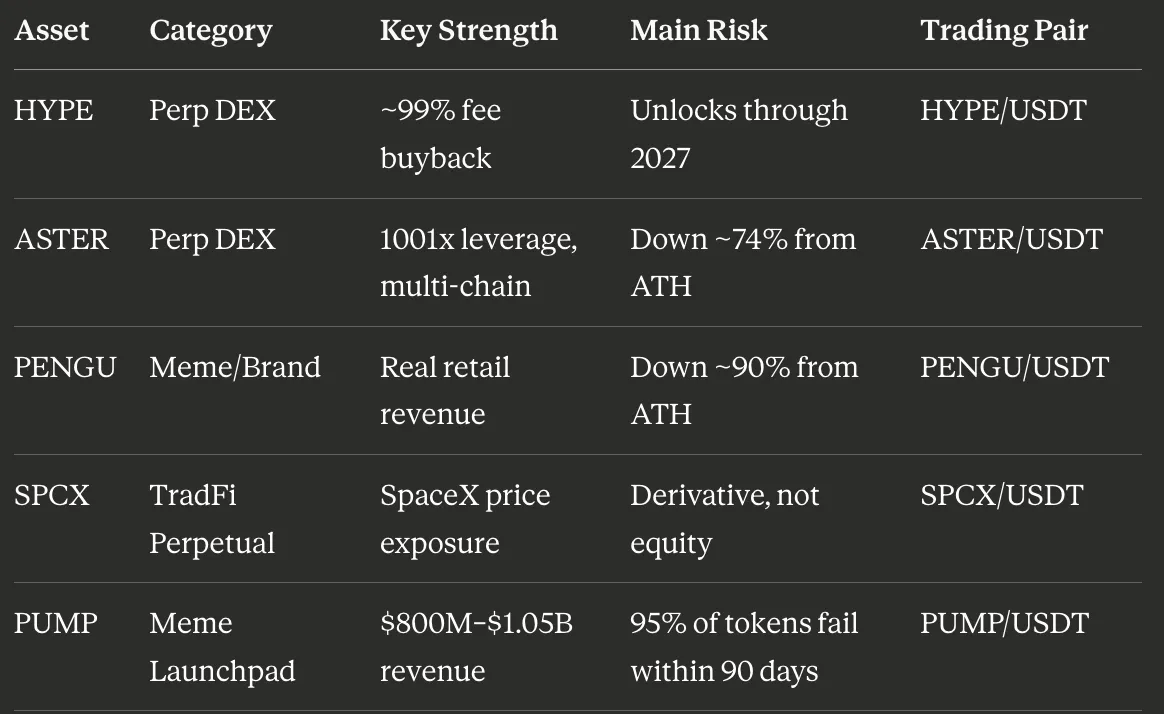This screenshot has height=714, width=1164.
Task: Click the SPCX asset name
Action: point(52,495)
